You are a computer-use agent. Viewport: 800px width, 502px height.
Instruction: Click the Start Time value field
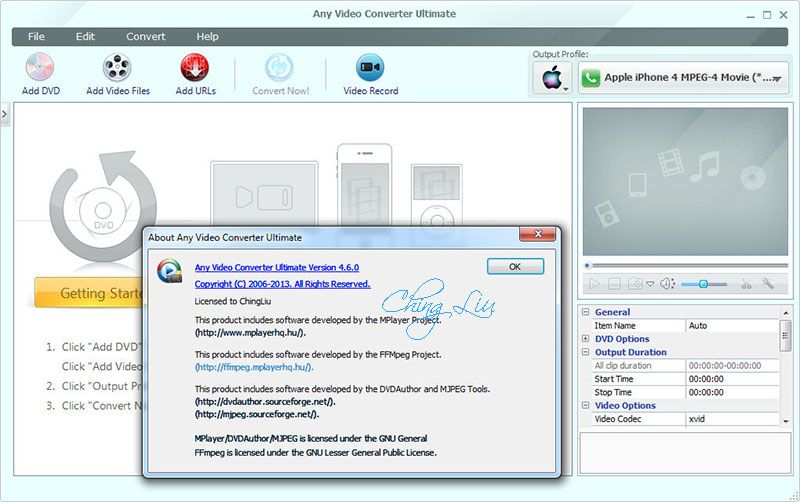tap(731, 379)
